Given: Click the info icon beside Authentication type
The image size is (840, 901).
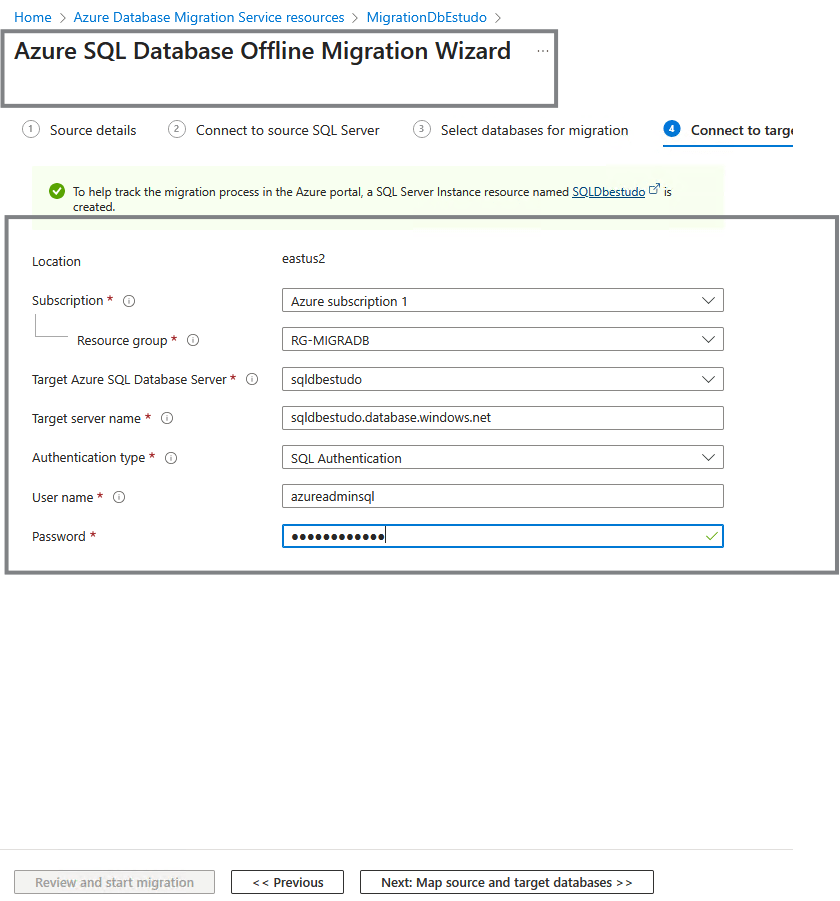Looking at the screenshot, I should coord(171,458).
